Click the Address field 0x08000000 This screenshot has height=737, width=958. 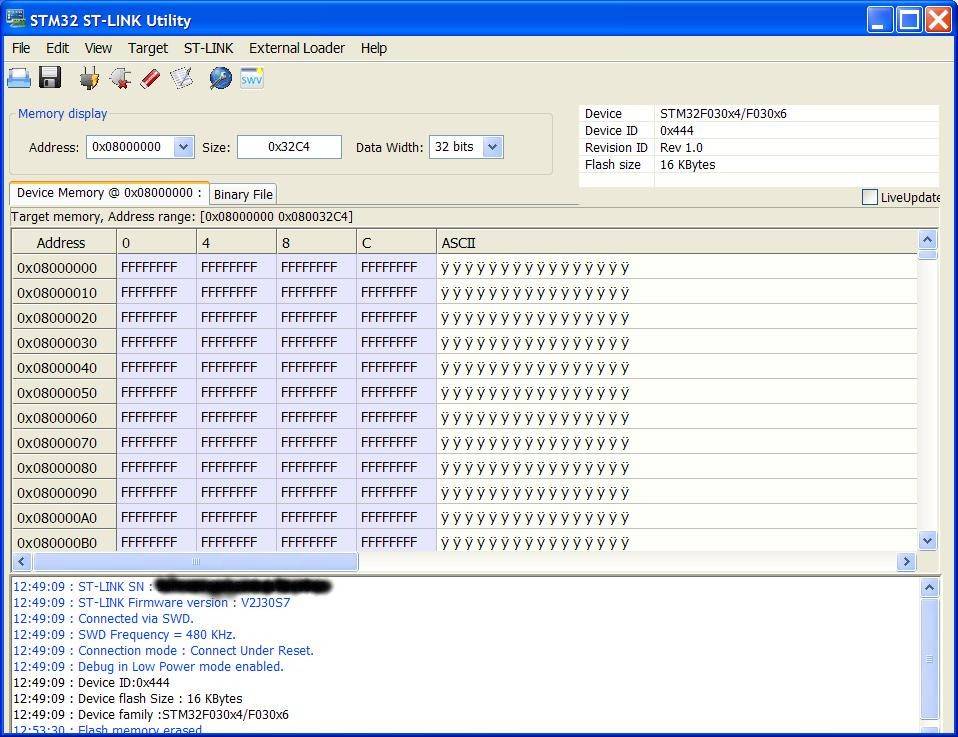[x=130, y=147]
